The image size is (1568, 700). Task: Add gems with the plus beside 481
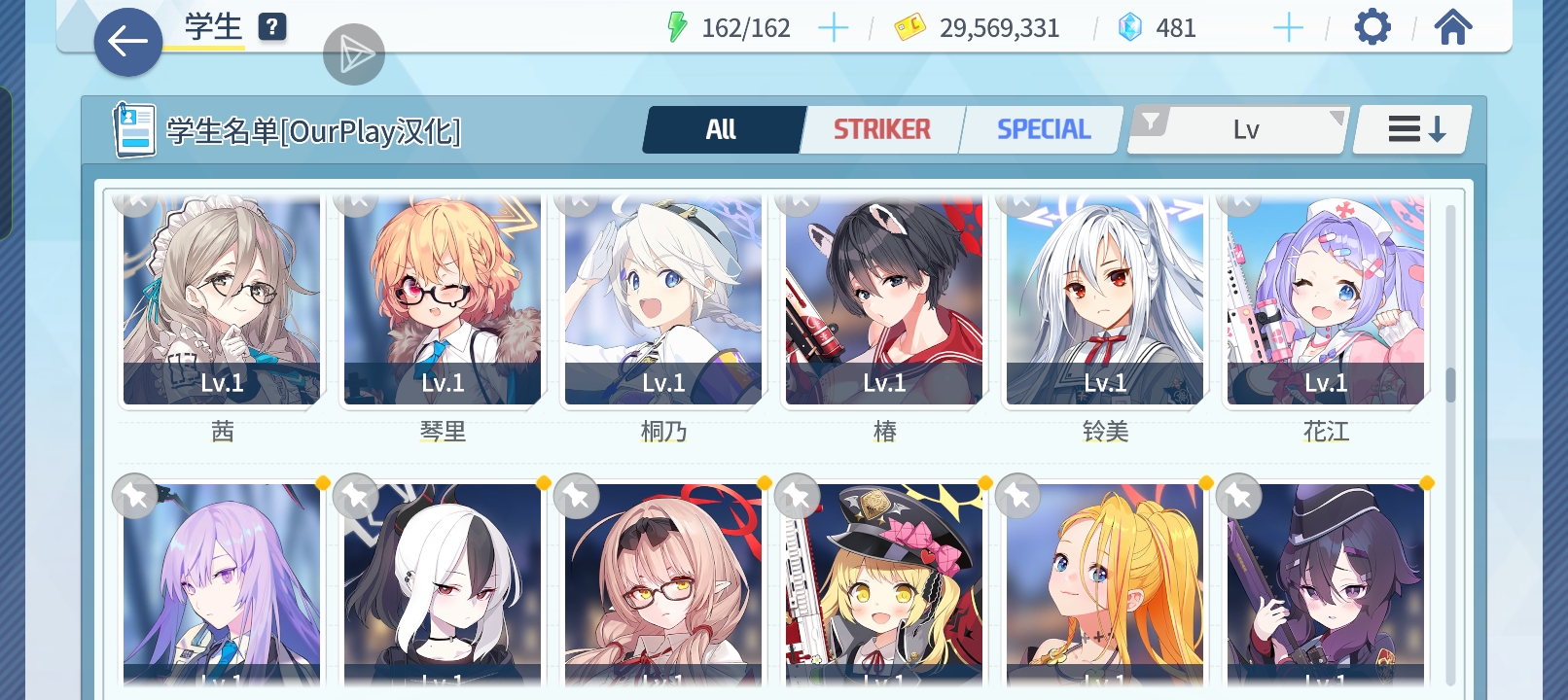[1288, 28]
